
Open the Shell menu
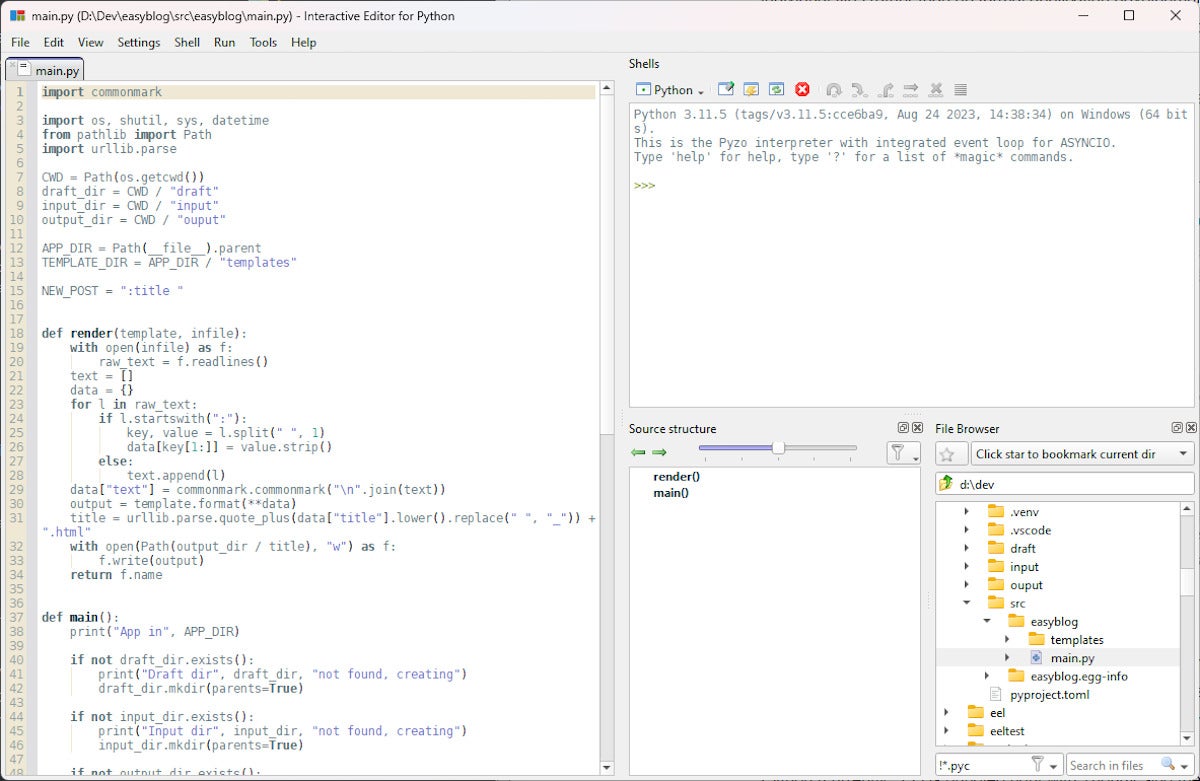pyautogui.click(x=187, y=42)
